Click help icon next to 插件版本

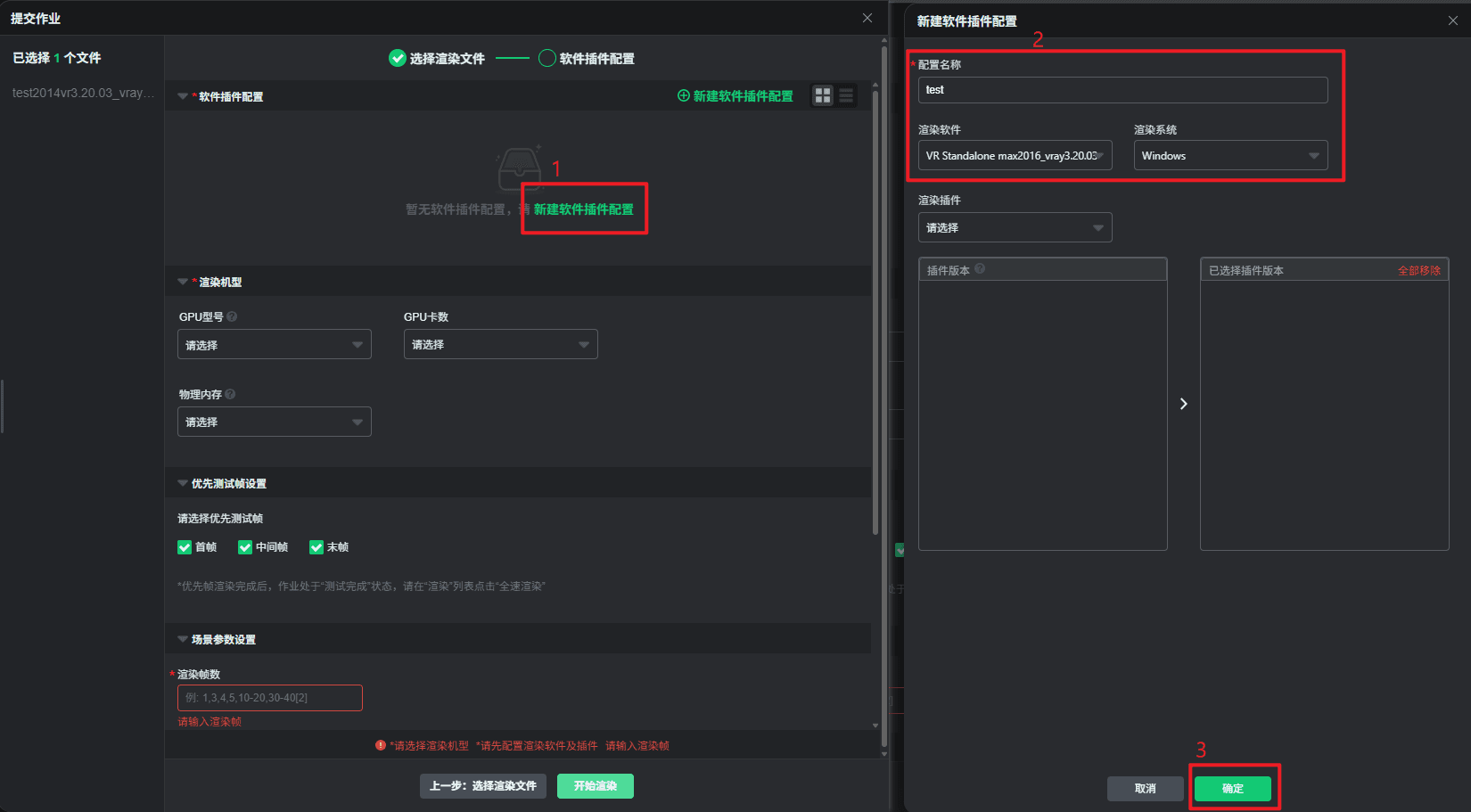[980, 269]
